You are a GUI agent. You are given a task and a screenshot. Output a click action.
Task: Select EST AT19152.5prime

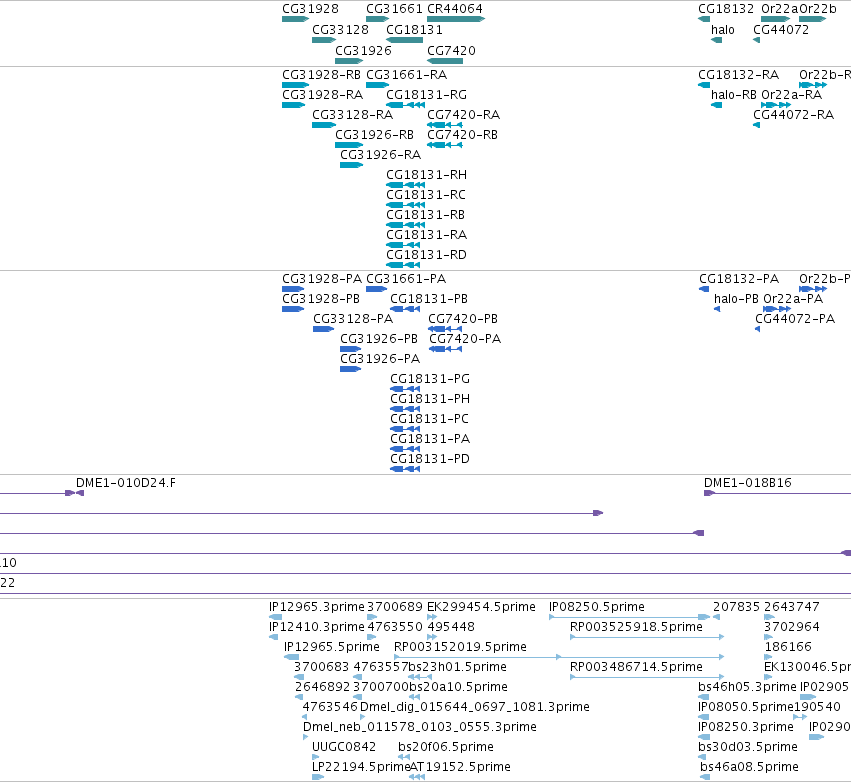point(417,777)
